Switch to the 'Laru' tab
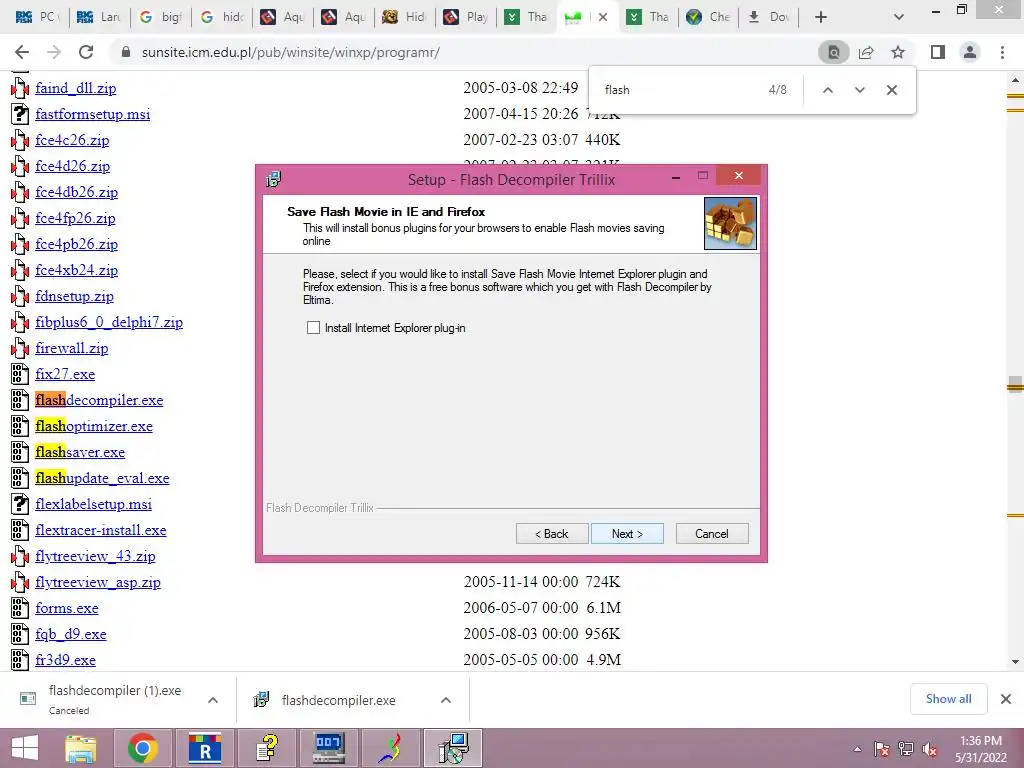 pyautogui.click(x=99, y=17)
